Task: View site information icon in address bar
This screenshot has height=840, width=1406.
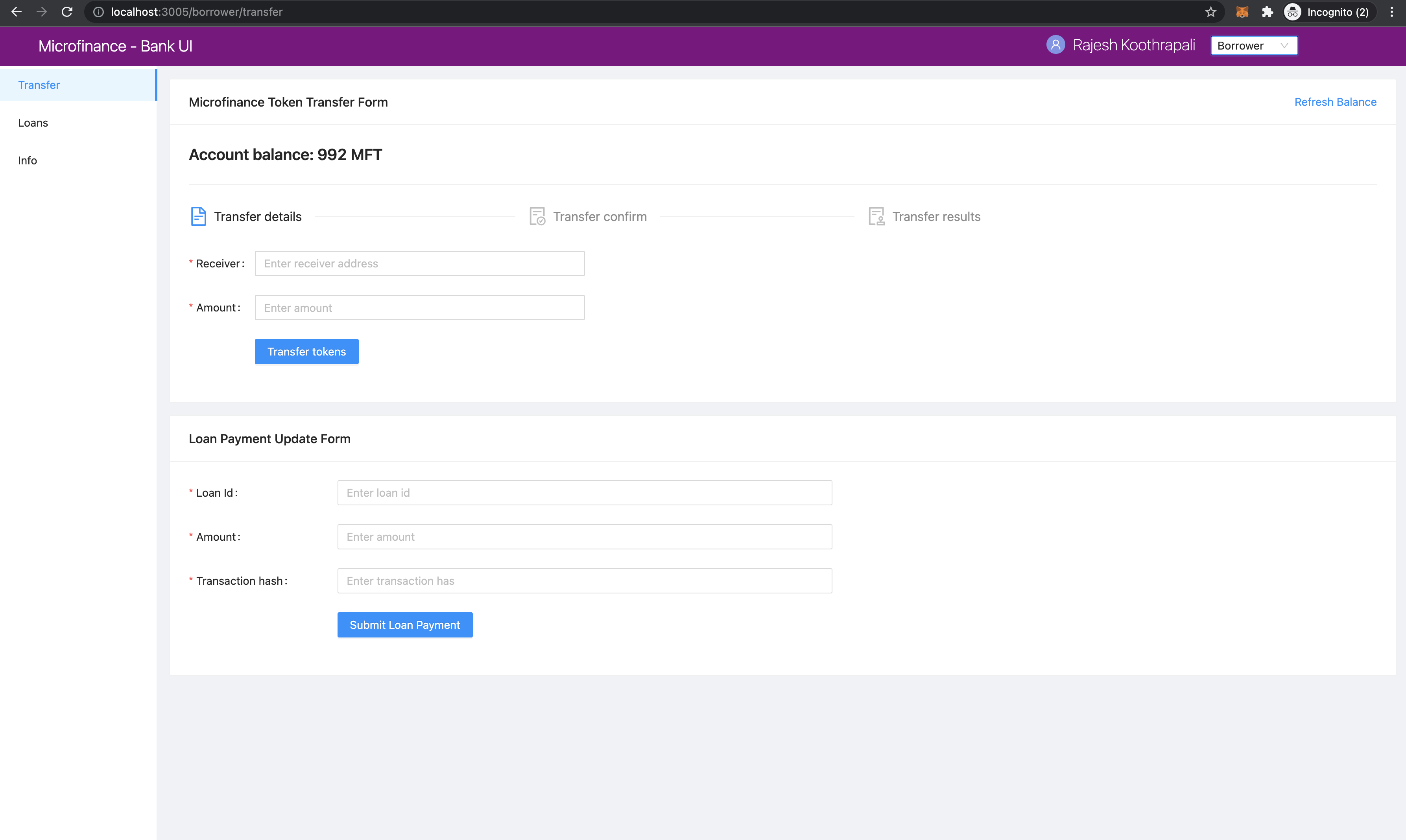Action: click(x=98, y=12)
